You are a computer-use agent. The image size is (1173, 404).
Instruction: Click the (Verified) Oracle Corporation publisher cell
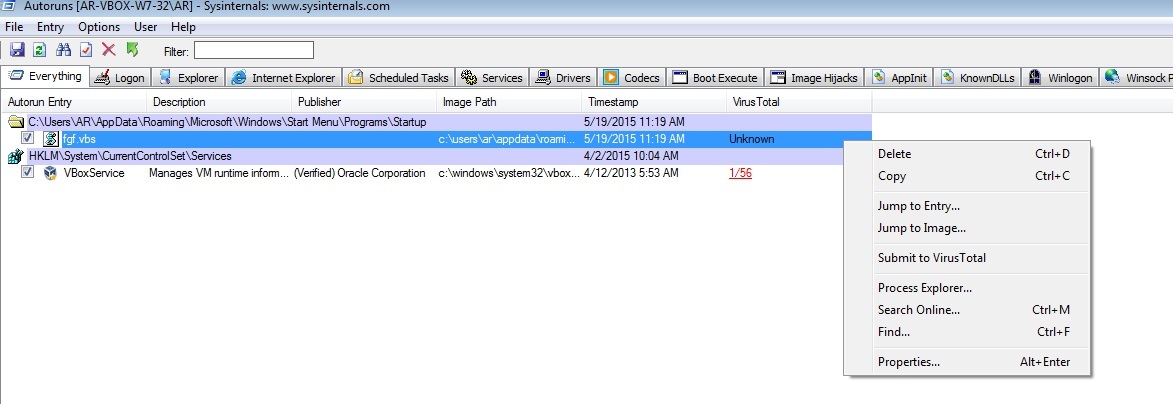360,173
